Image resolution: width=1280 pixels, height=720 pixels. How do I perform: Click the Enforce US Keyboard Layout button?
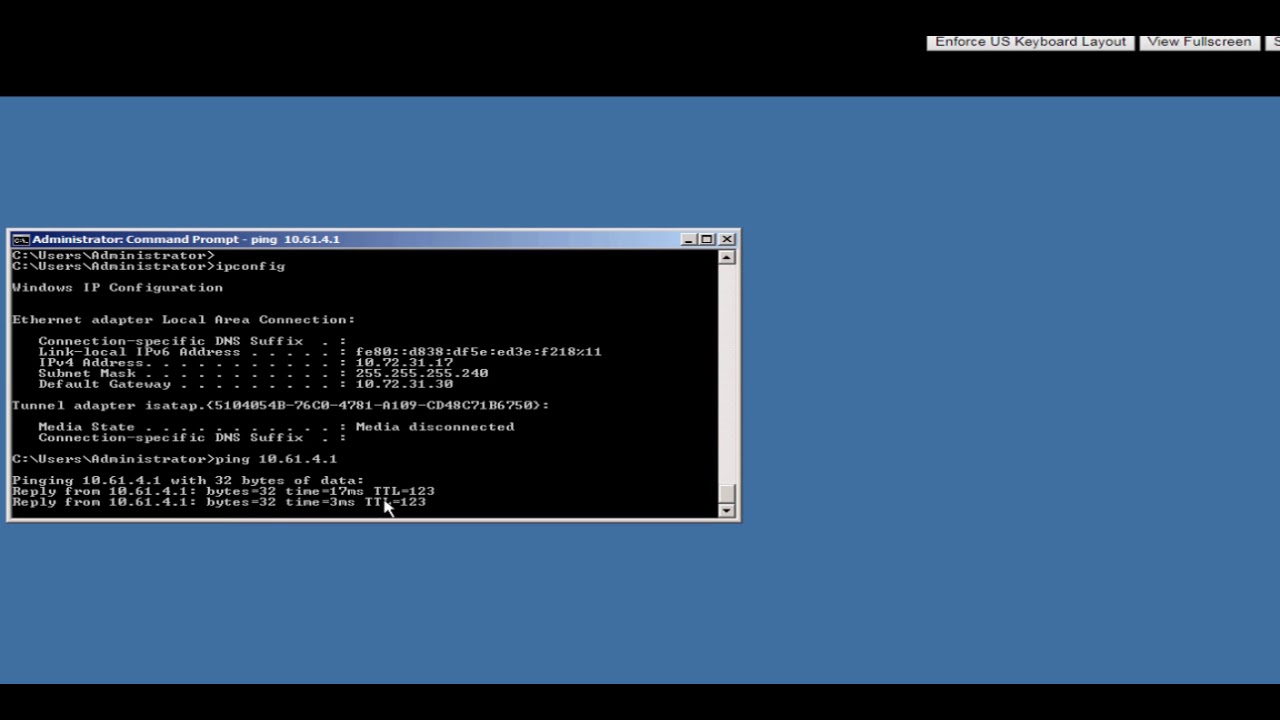coord(1030,42)
